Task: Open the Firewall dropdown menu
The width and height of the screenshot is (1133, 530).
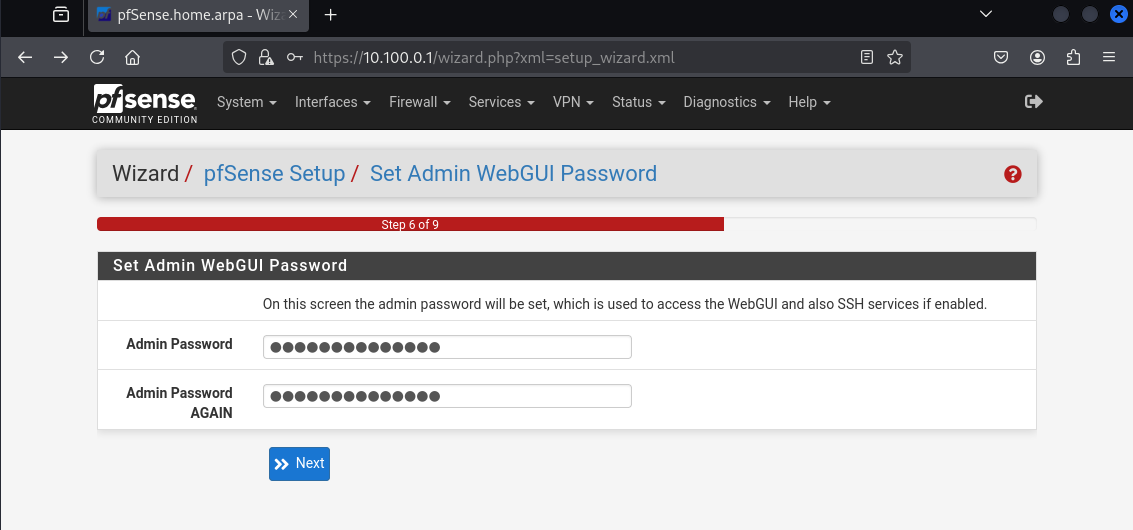Action: point(420,102)
